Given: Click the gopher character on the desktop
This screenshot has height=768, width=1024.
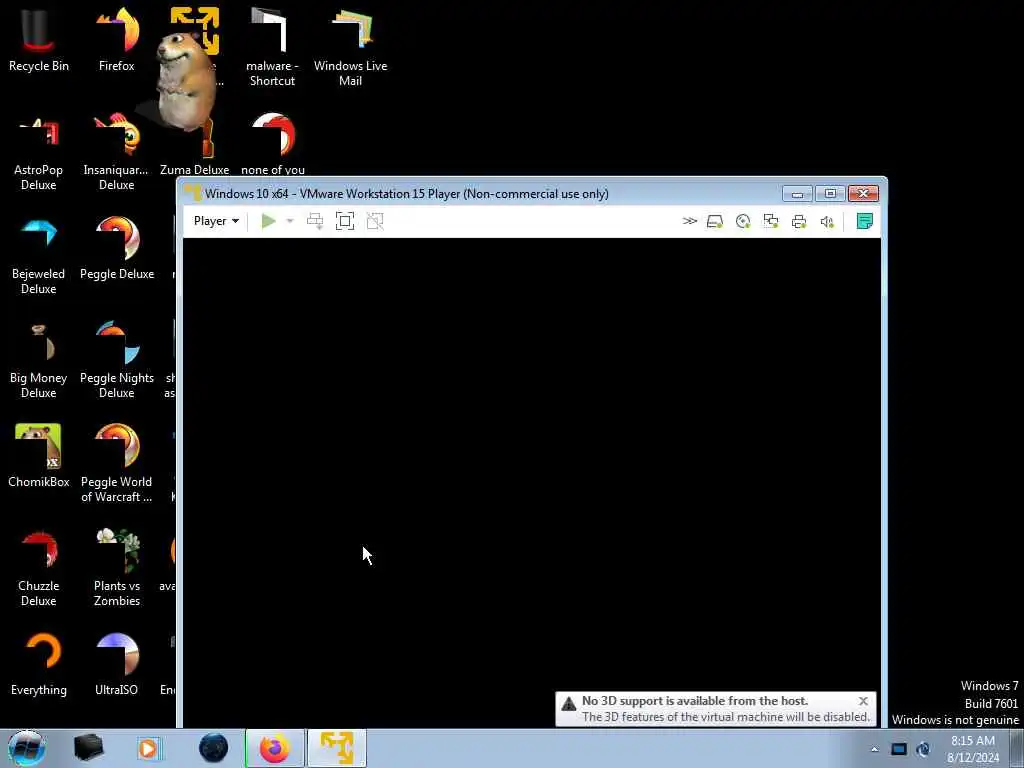Looking at the screenshot, I should (x=185, y=82).
